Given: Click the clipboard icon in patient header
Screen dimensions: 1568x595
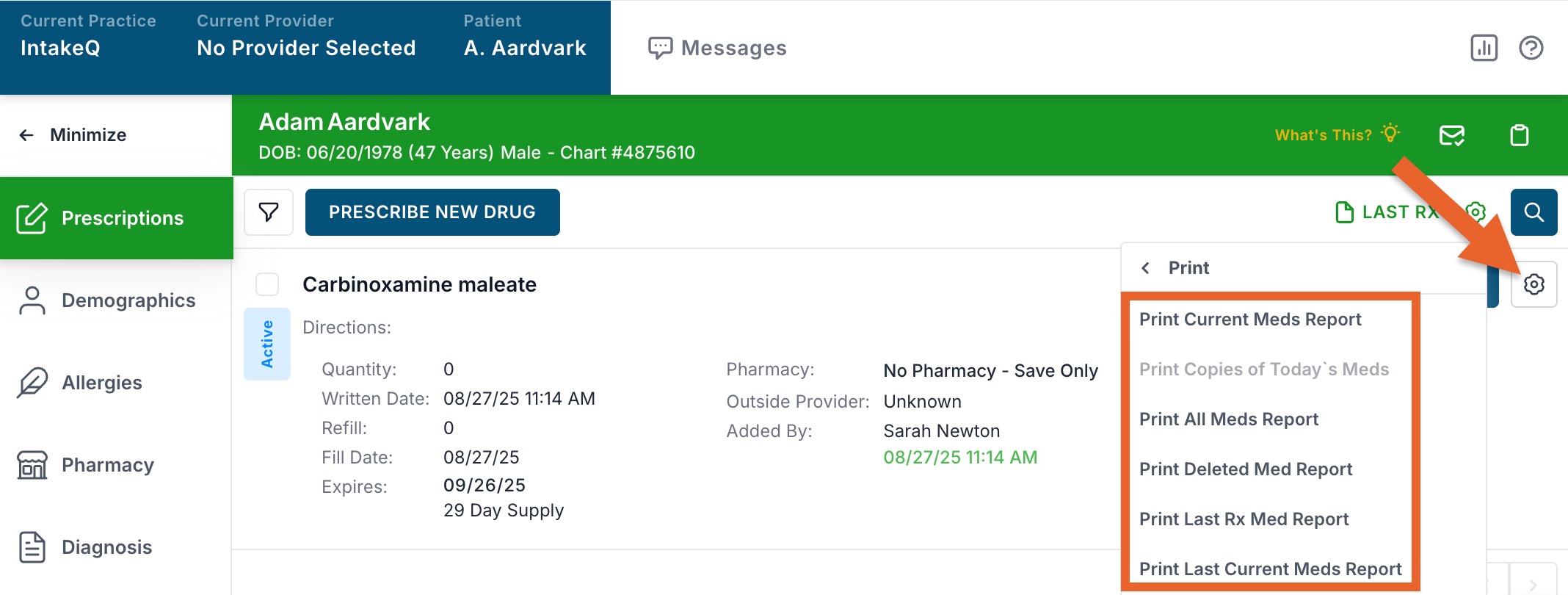Looking at the screenshot, I should click(x=1519, y=135).
